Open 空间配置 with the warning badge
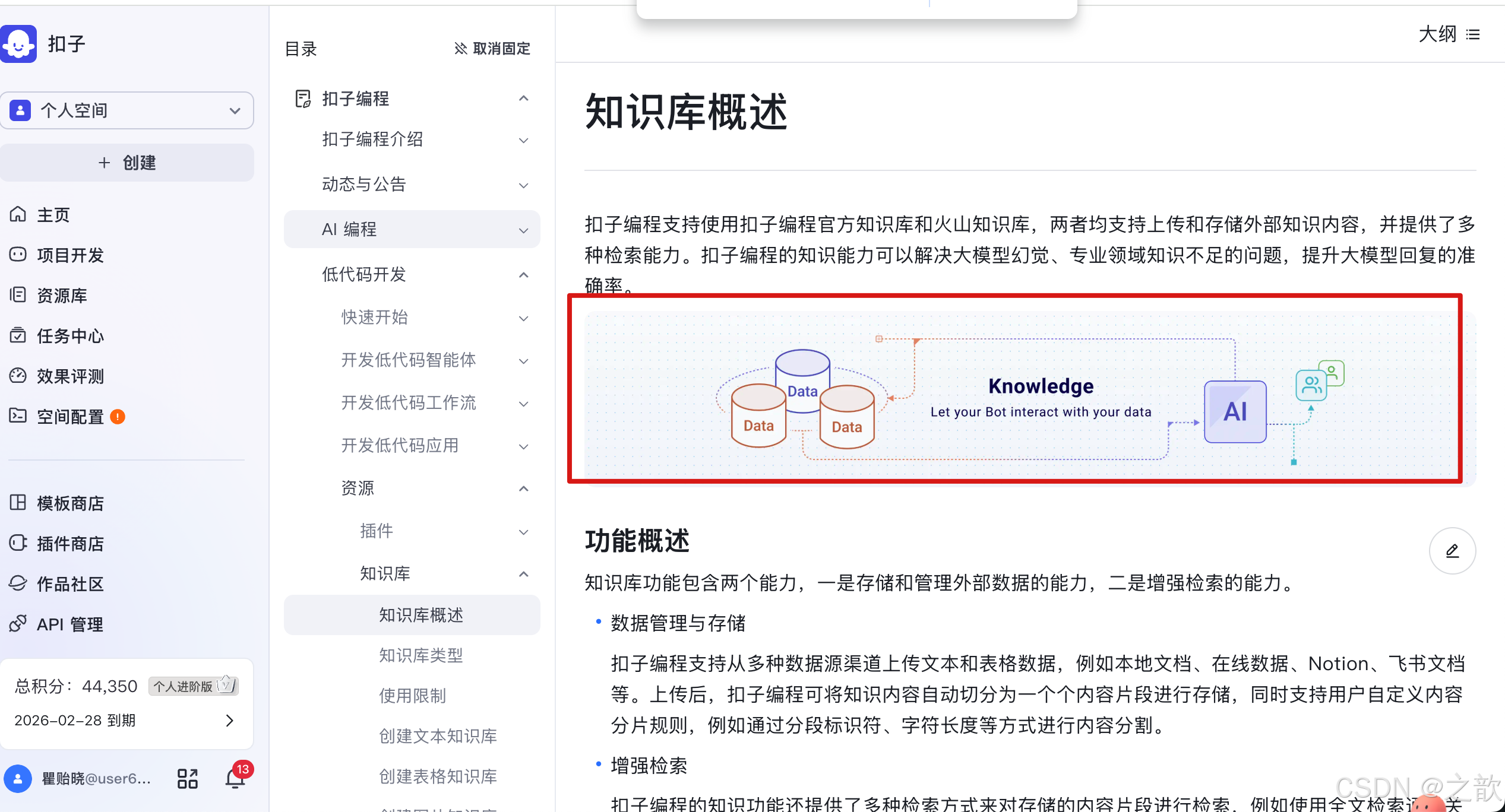This screenshot has width=1505, height=812. click(19, 416)
